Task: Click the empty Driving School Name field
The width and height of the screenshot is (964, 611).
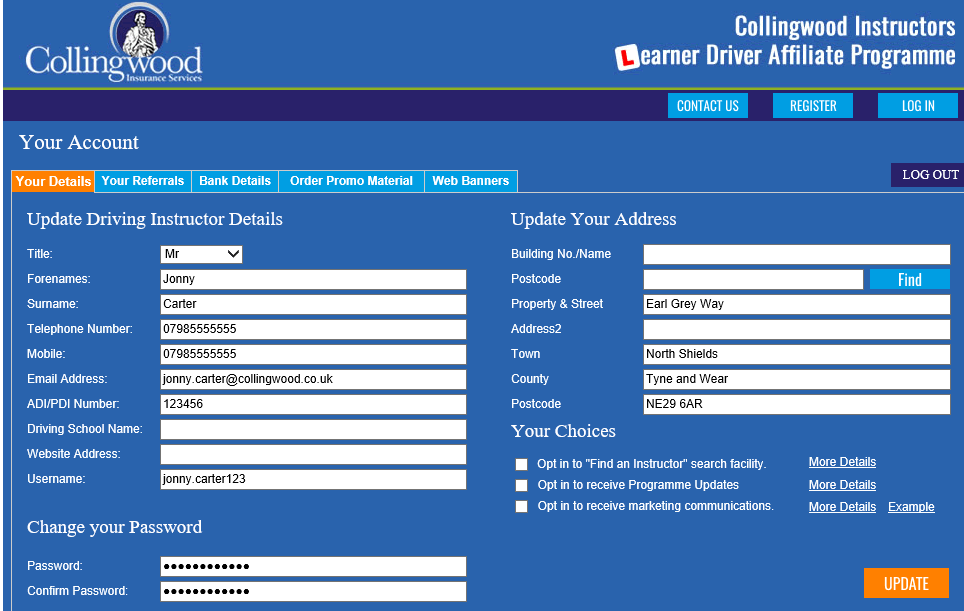Action: 313,429
